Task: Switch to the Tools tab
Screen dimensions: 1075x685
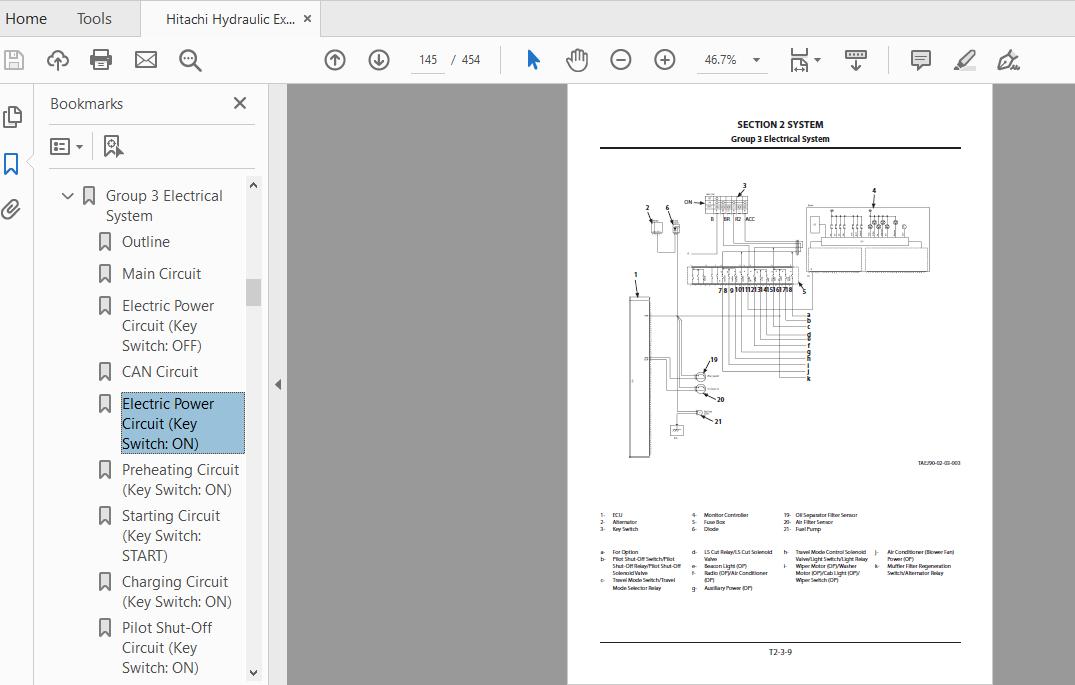Action: tap(94, 18)
